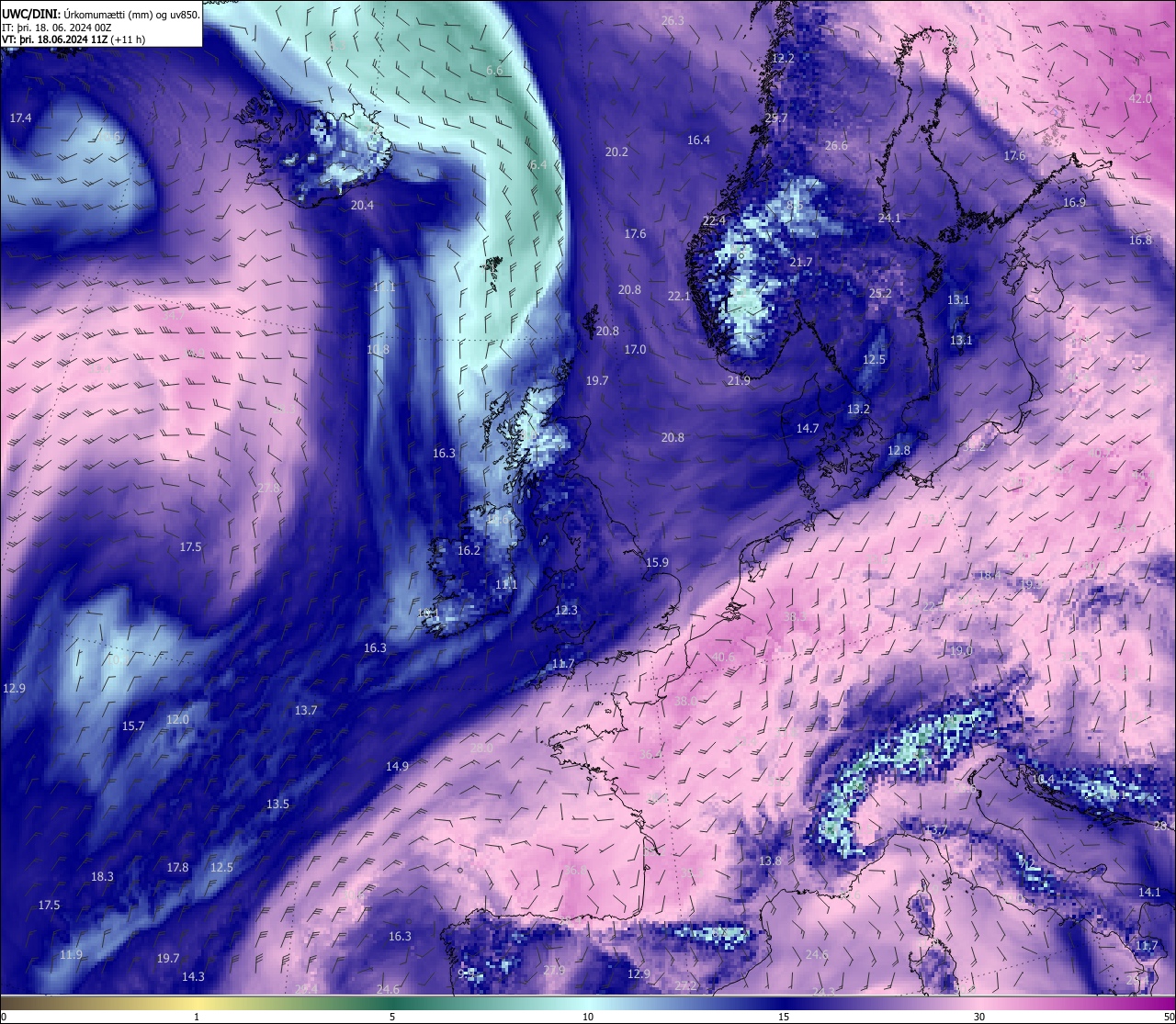The image size is (1176, 1024).
Task: Click the 17.0 value label
Action: (635, 350)
